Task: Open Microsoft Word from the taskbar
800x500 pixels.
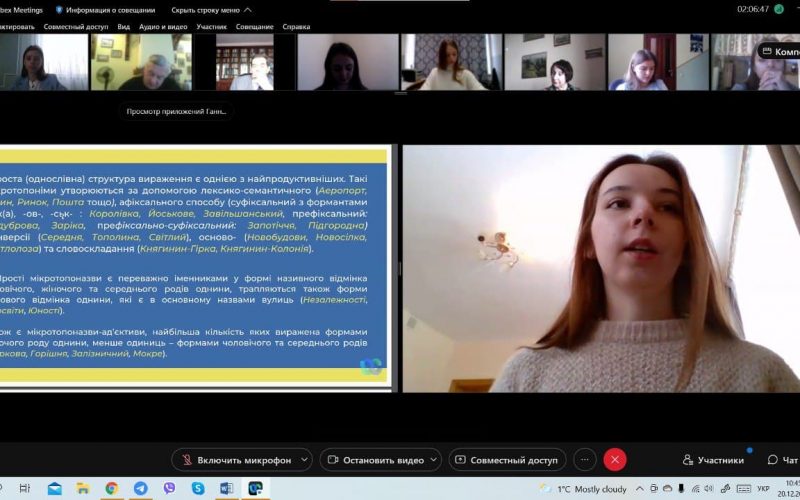Action: pos(226,489)
